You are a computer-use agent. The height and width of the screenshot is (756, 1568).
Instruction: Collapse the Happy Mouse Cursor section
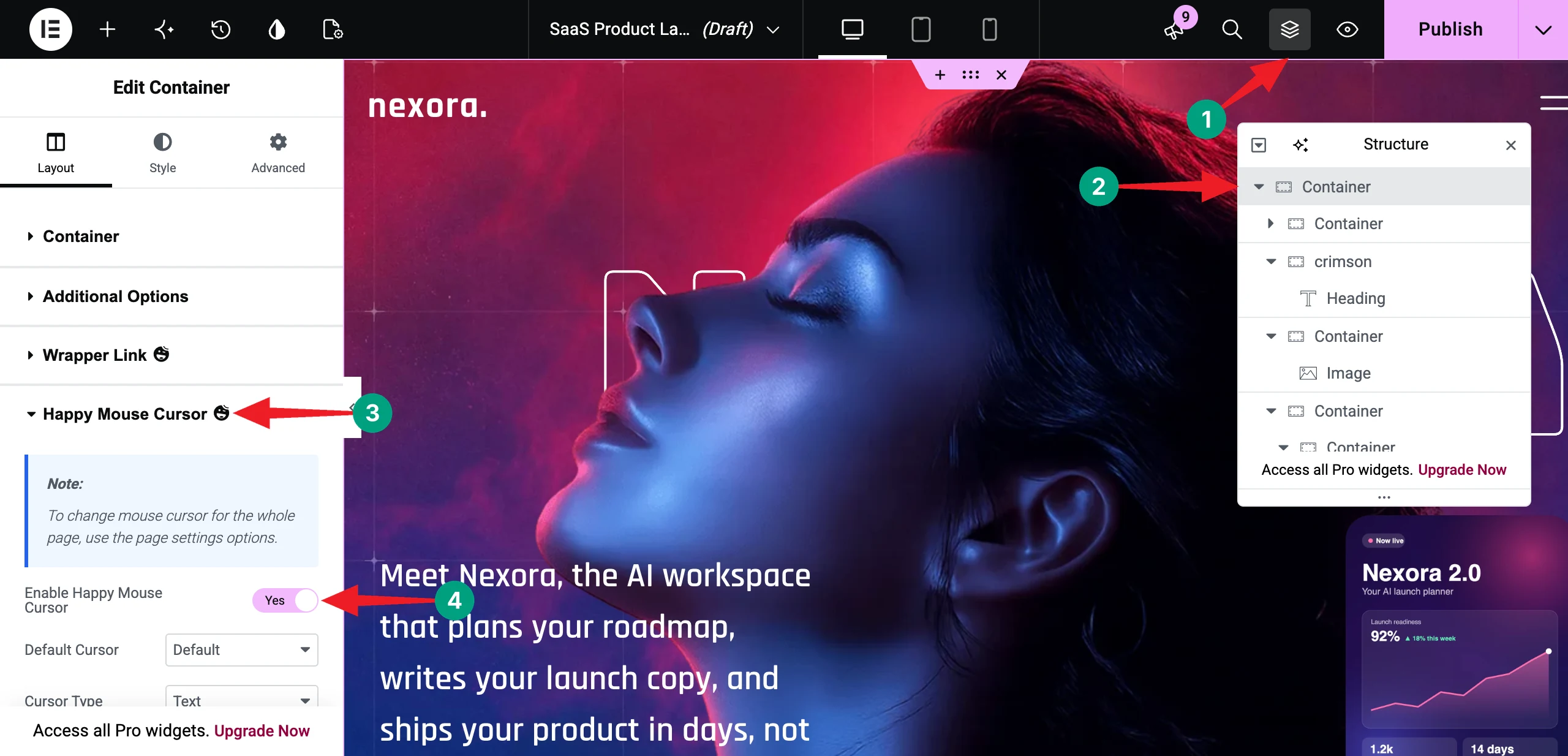click(x=171, y=414)
